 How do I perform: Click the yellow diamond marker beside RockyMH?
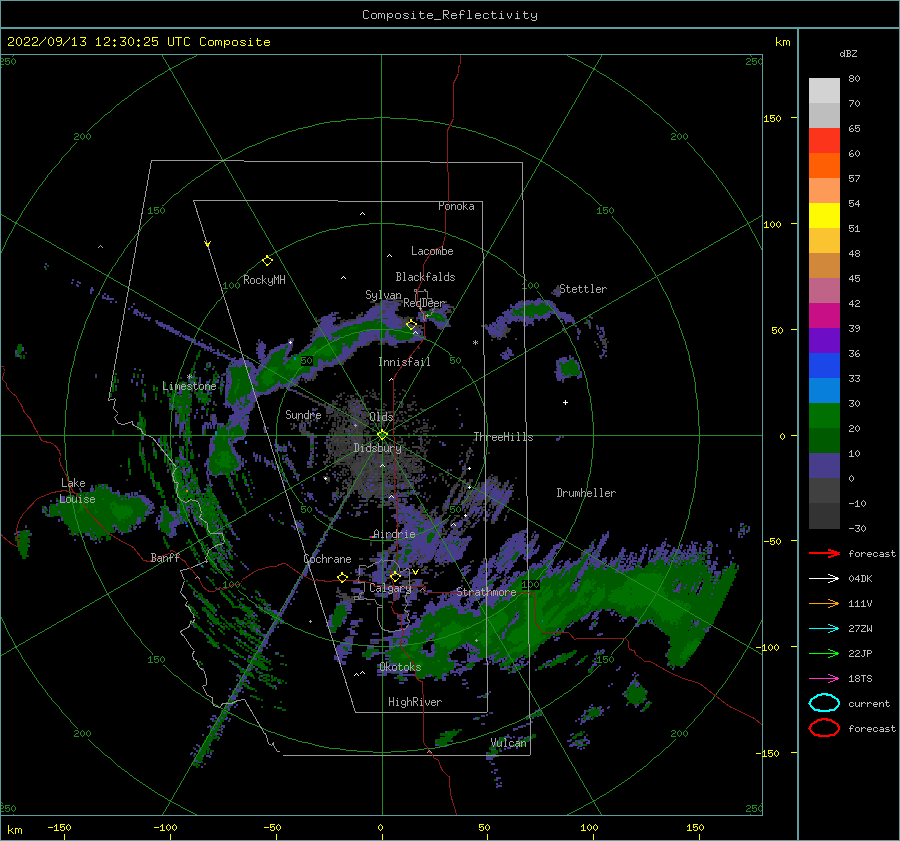(267, 261)
